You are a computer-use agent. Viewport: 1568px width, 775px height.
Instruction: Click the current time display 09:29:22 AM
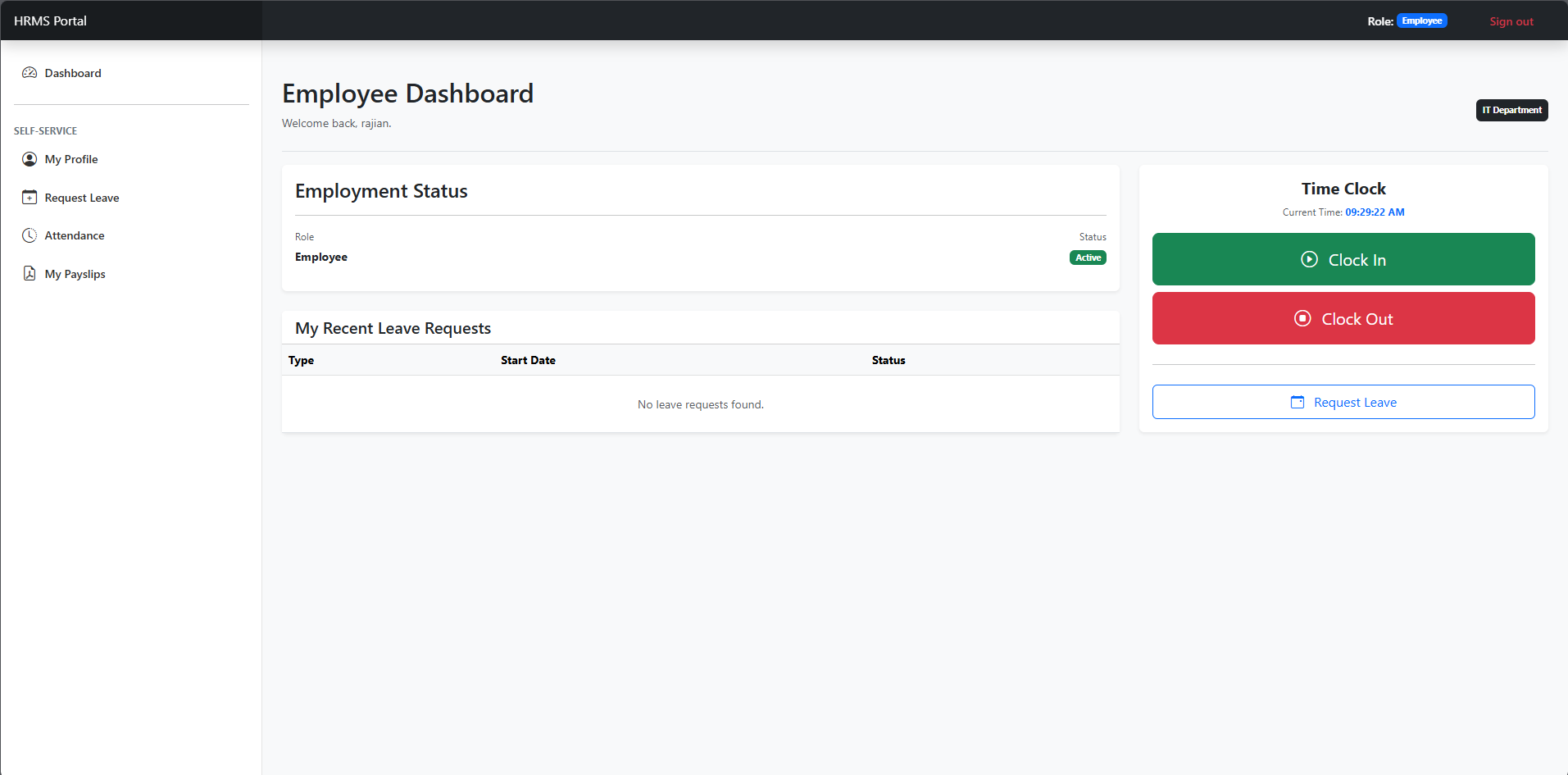(1375, 212)
